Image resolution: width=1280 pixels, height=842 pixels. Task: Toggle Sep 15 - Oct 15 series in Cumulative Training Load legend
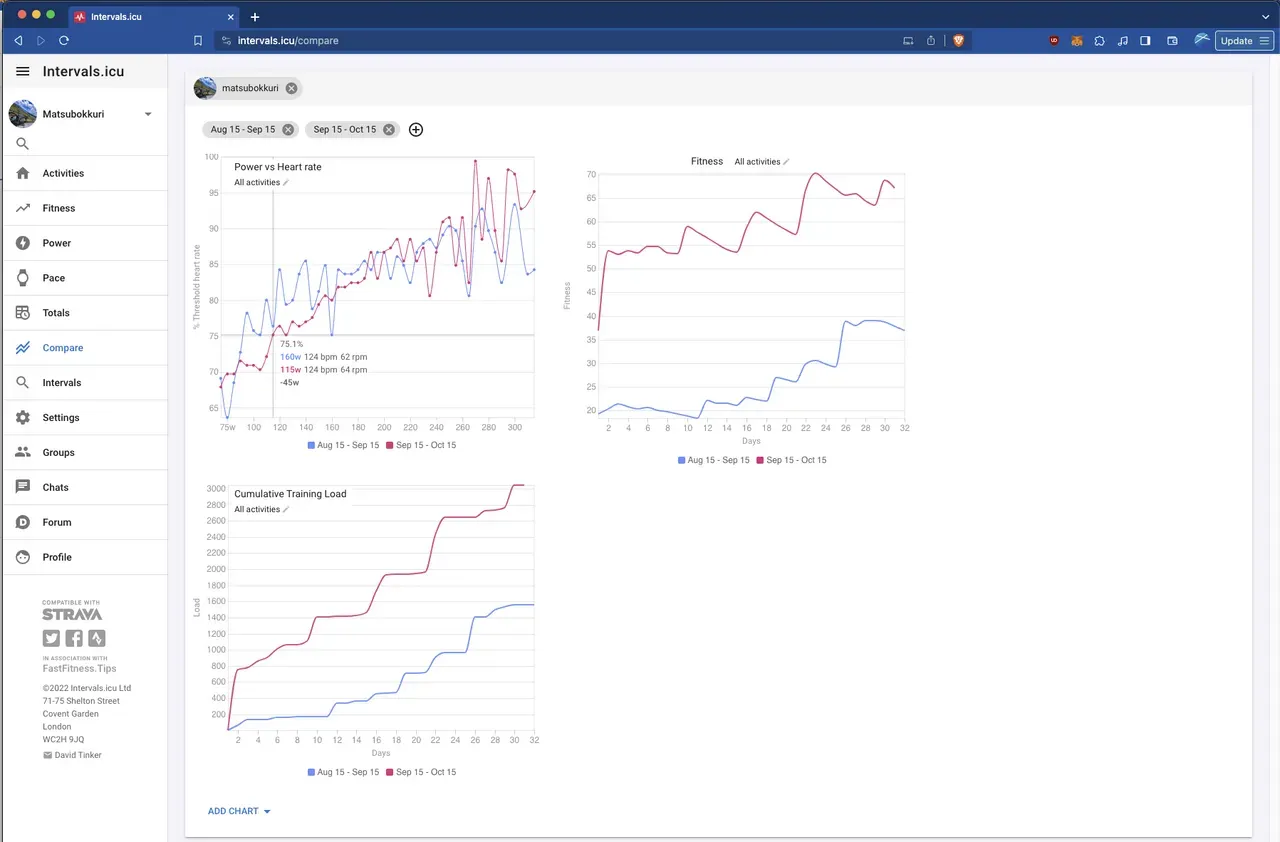[x=422, y=772]
